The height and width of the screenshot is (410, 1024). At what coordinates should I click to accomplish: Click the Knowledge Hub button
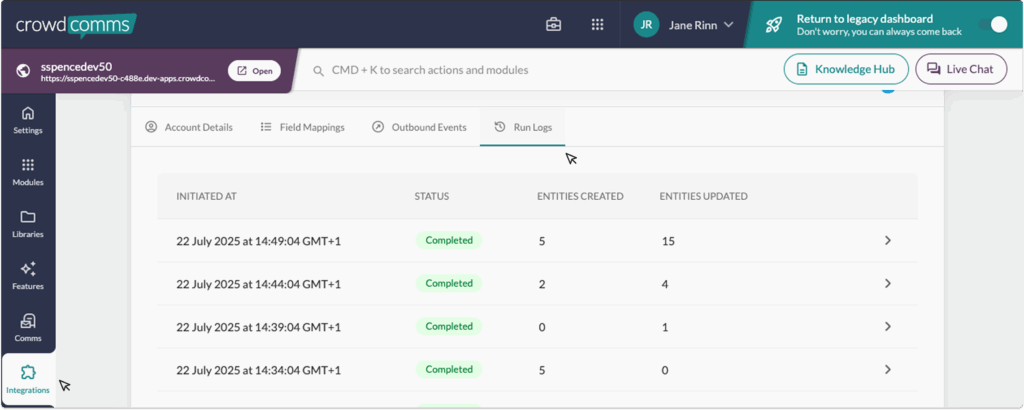845,69
